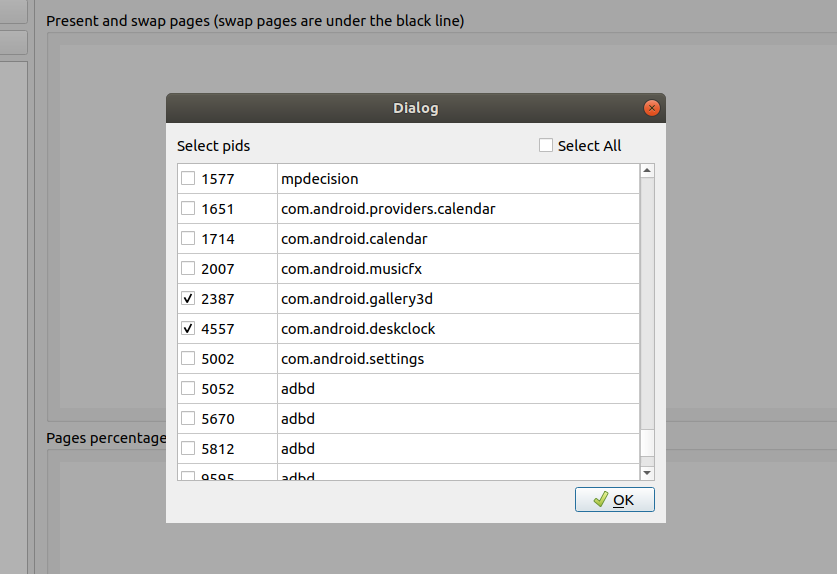This screenshot has width=837, height=574.
Task: Check the box for pid 1577
Action: (x=188, y=178)
